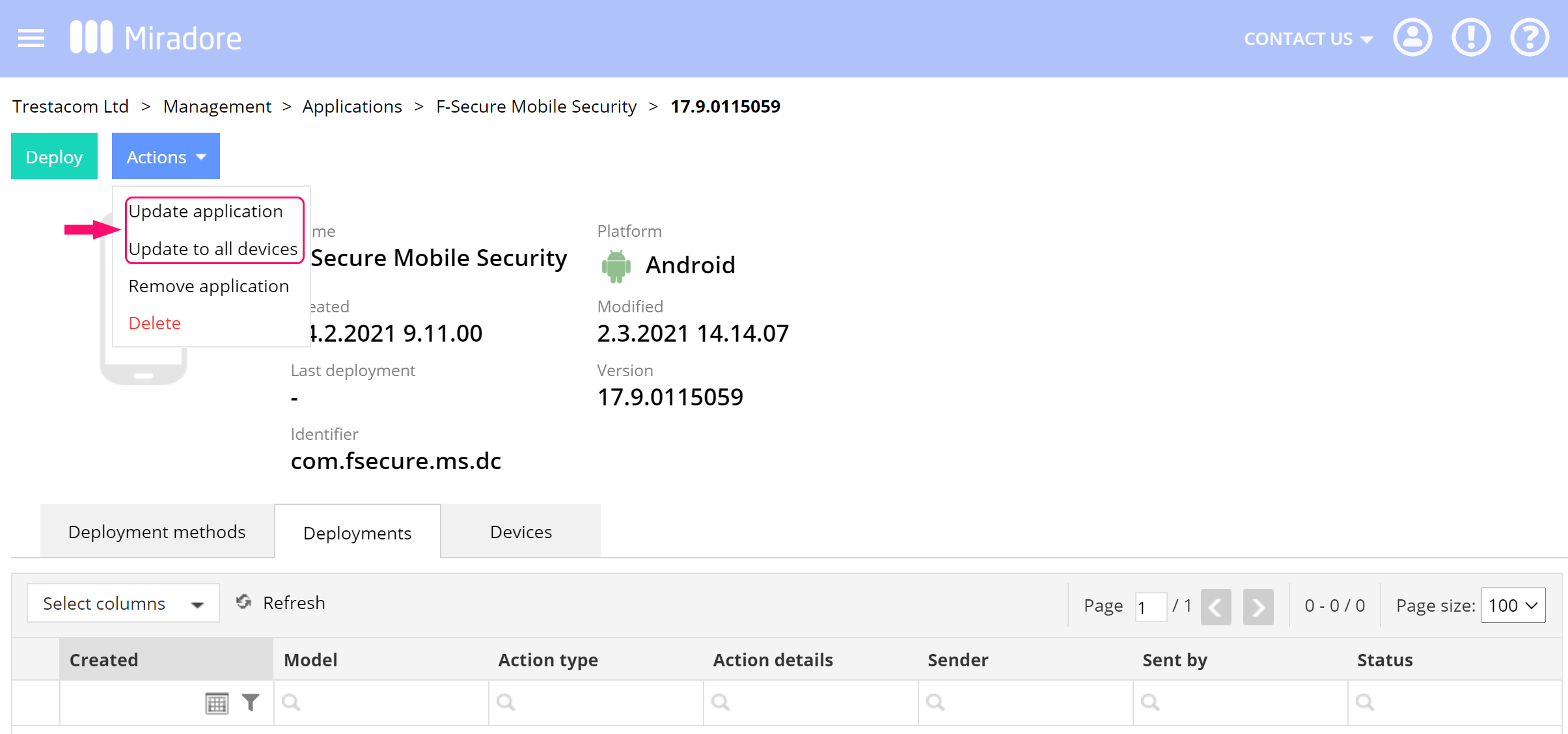Choose Update application from Actions menu
The image size is (1568, 734).
coord(206,211)
